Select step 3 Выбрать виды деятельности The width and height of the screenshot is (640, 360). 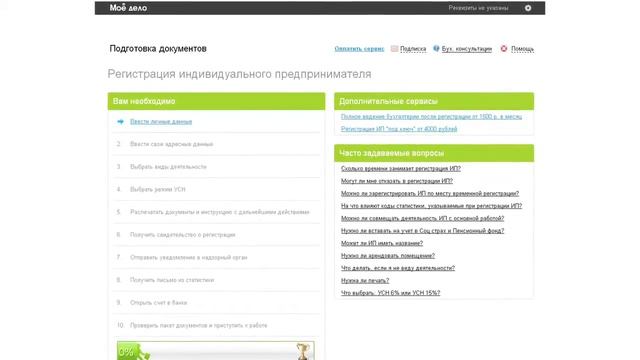(168, 167)
